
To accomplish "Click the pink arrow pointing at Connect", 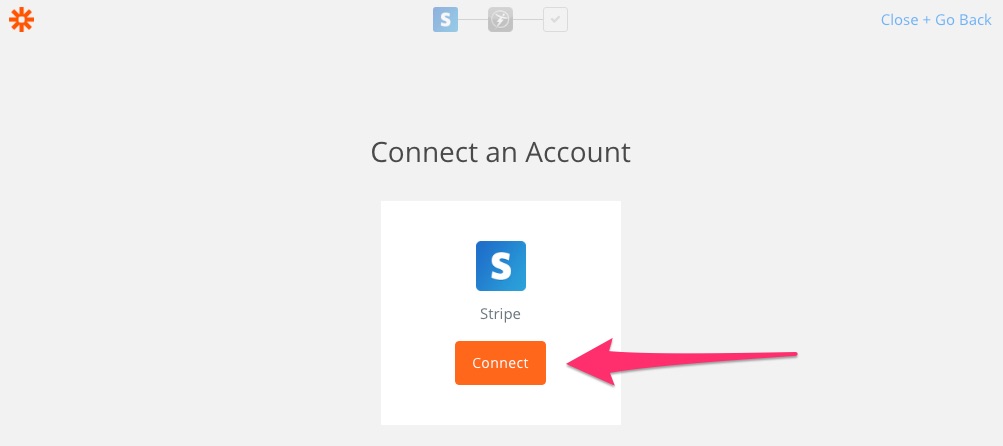I will coord(681,362).
